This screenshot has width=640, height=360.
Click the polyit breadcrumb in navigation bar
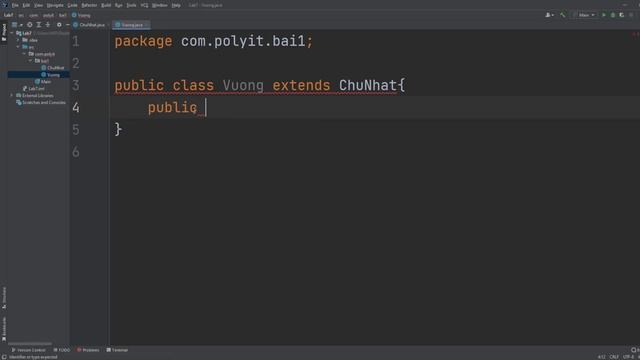[x=48, y=15]
